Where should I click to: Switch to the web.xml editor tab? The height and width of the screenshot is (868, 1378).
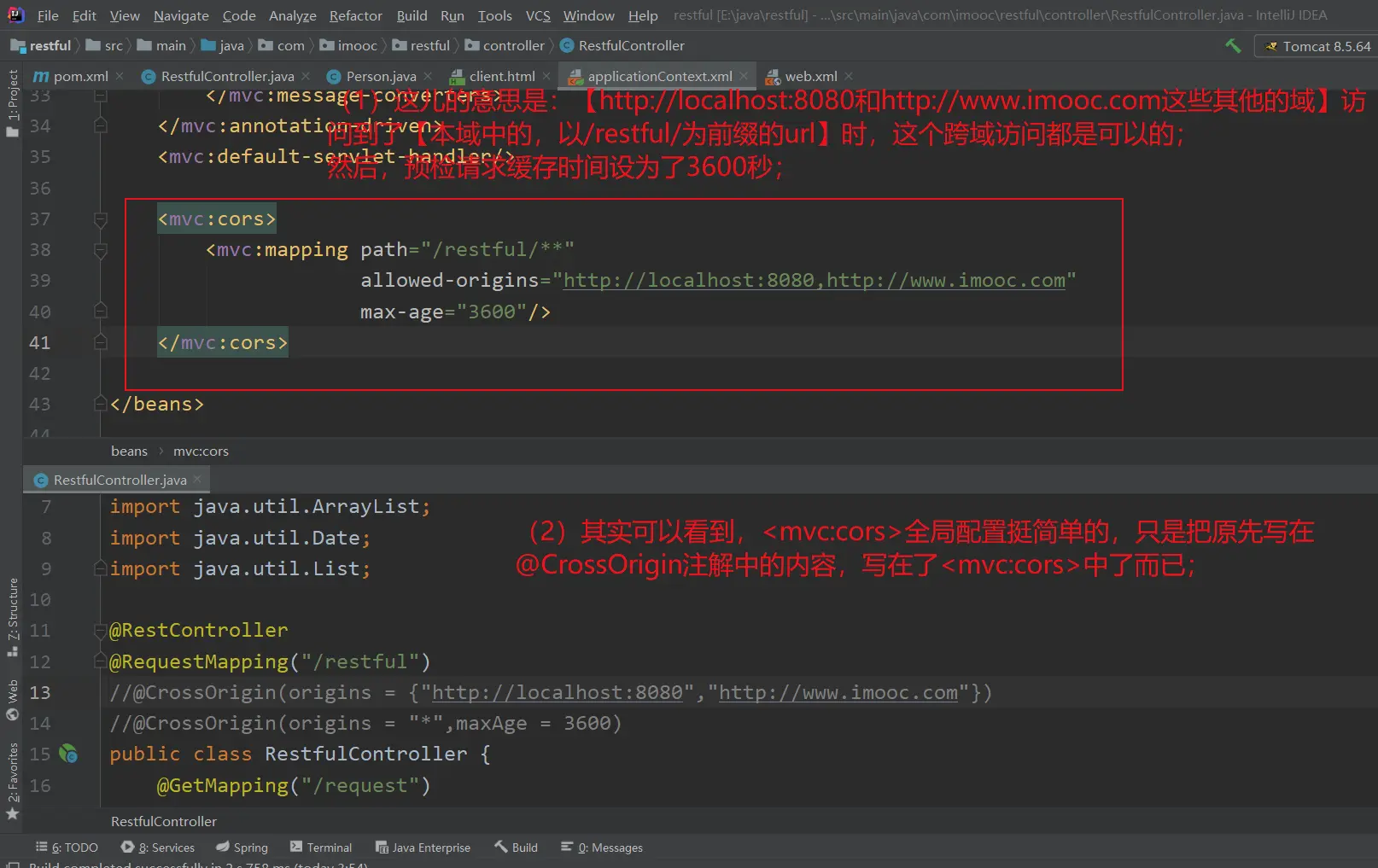click(809, 76)
